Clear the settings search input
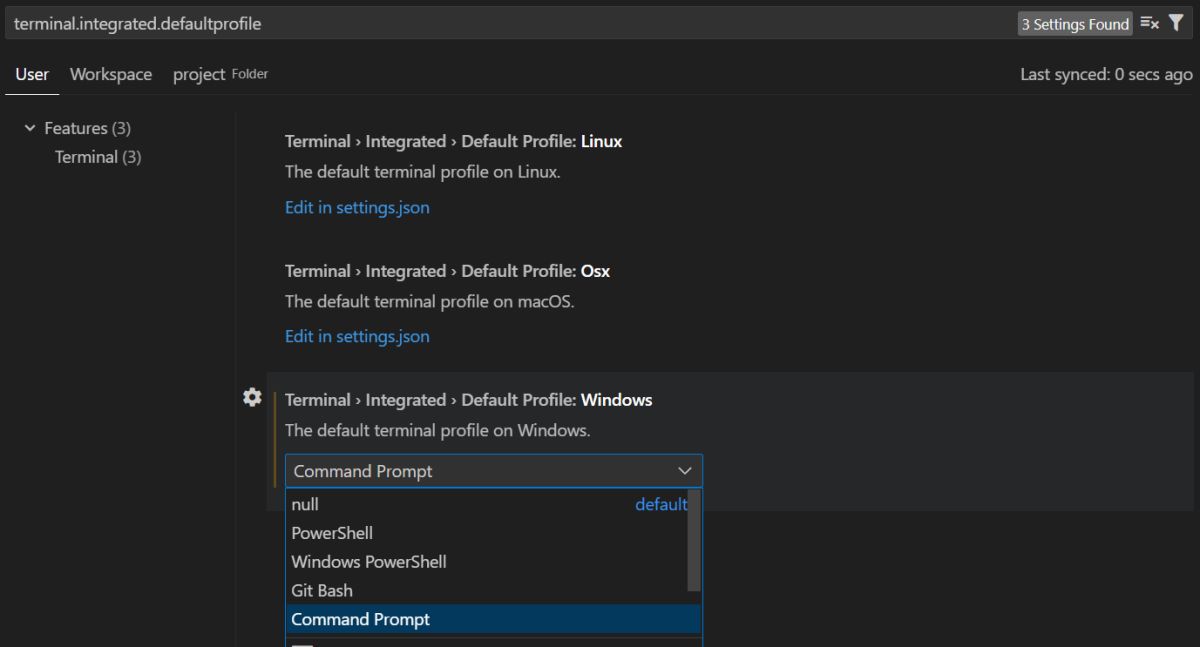Viewport: 1200px width, 647px height. click(1149, 23)
